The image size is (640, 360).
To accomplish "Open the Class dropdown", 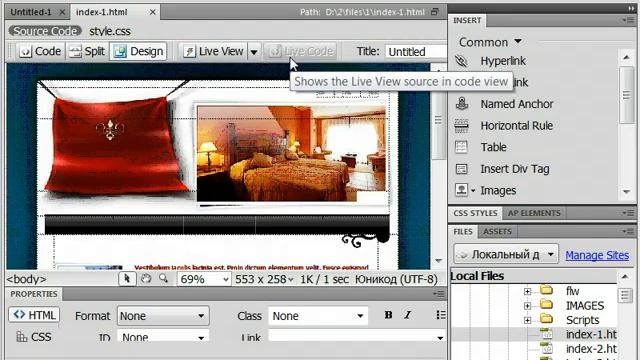I will 318,316.
